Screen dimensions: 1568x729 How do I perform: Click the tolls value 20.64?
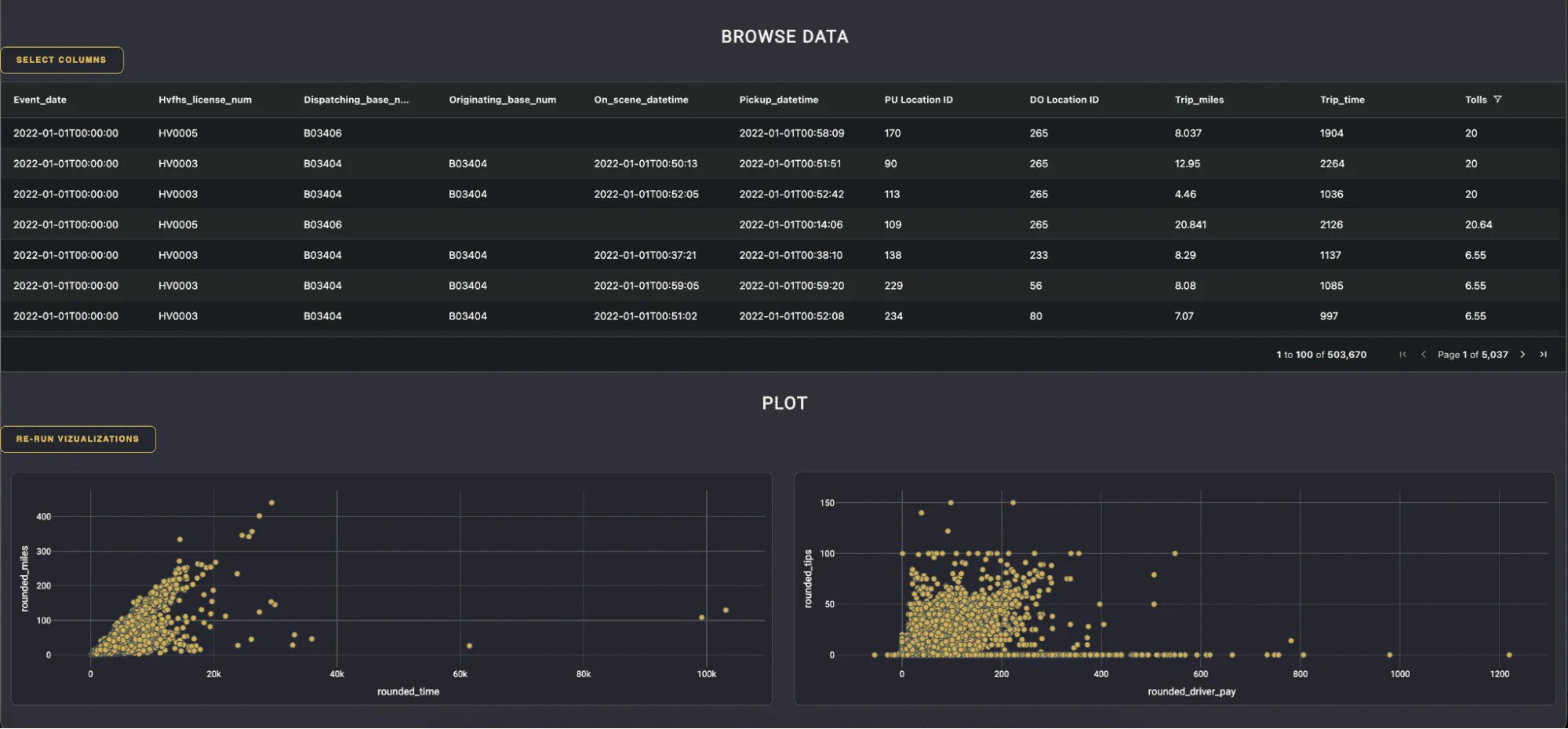[x=1478, y=225]
